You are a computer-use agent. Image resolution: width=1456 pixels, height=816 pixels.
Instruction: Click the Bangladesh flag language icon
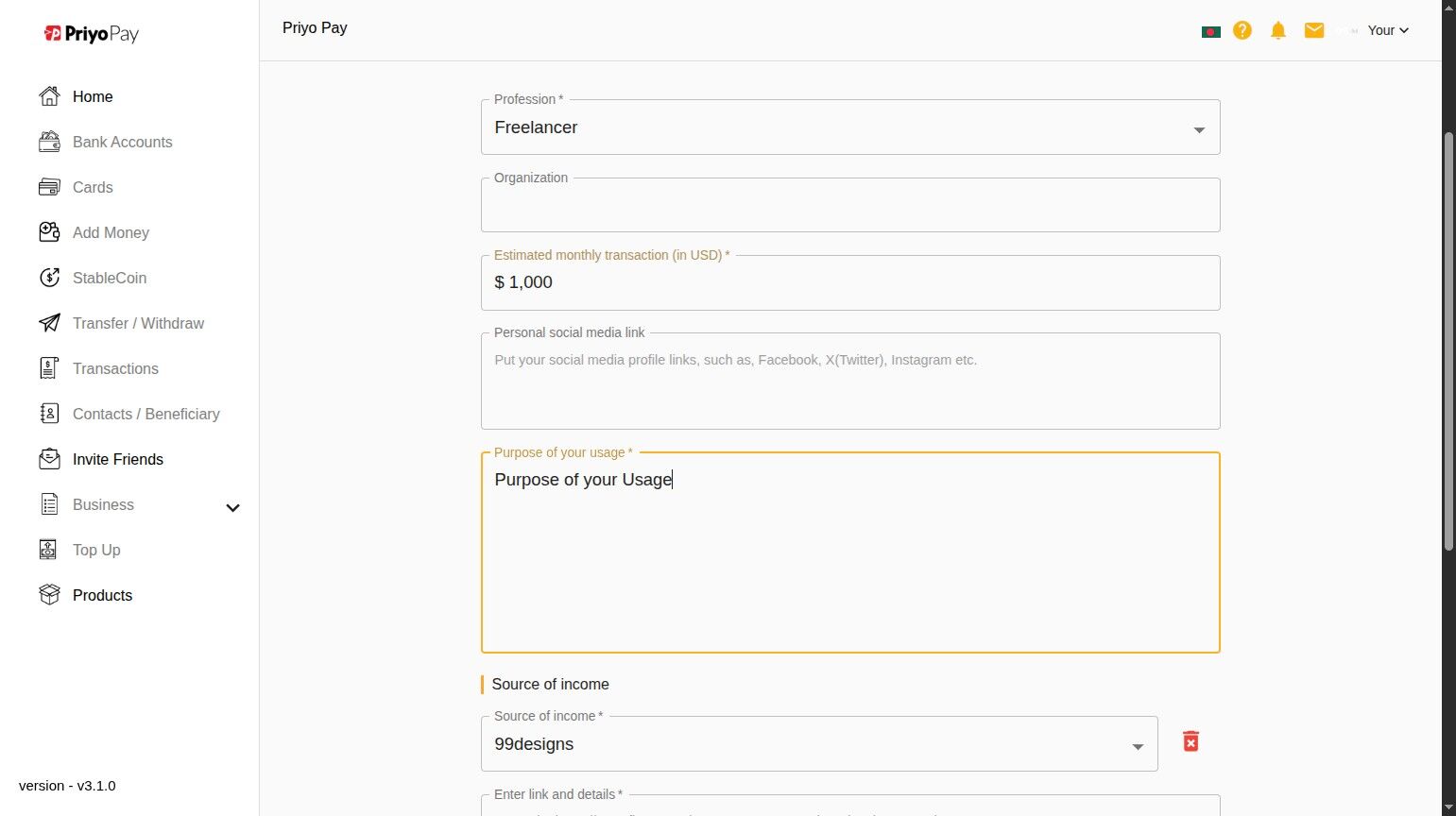[1210, 31]
